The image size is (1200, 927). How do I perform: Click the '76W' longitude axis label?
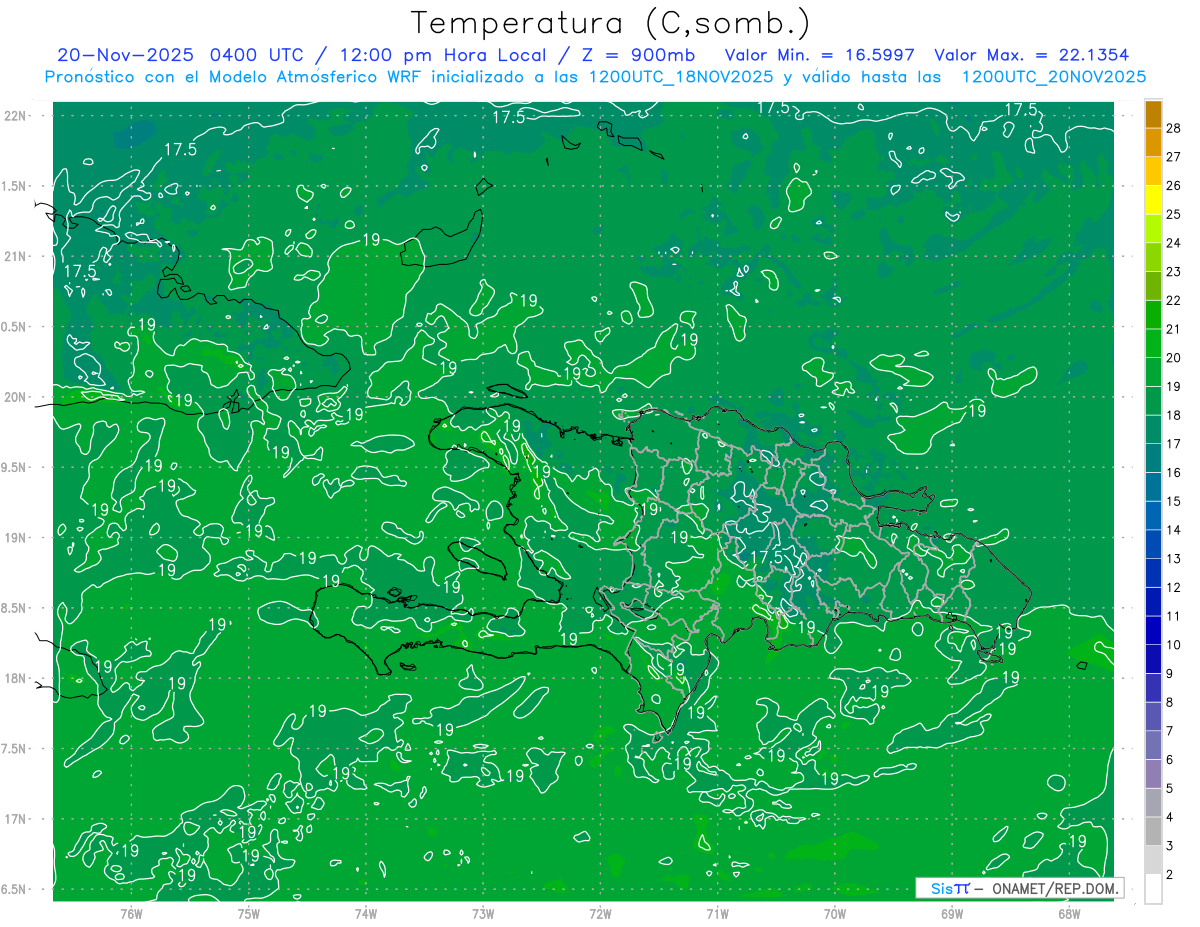(x=131, y=913)
